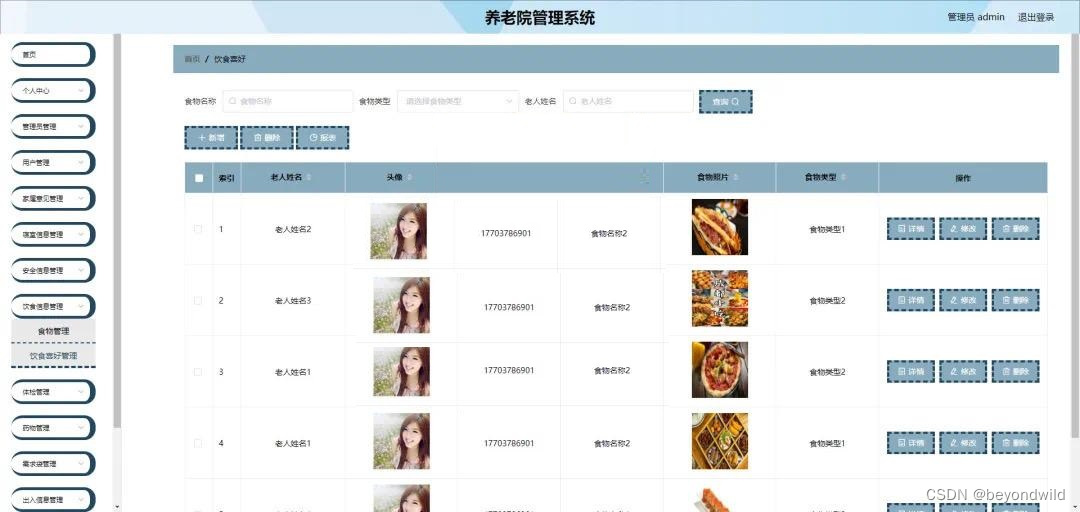Viewport: 1080px width, 512px height.
Task: Click the 老人姓名3 cell
Action: click(293, 300)
